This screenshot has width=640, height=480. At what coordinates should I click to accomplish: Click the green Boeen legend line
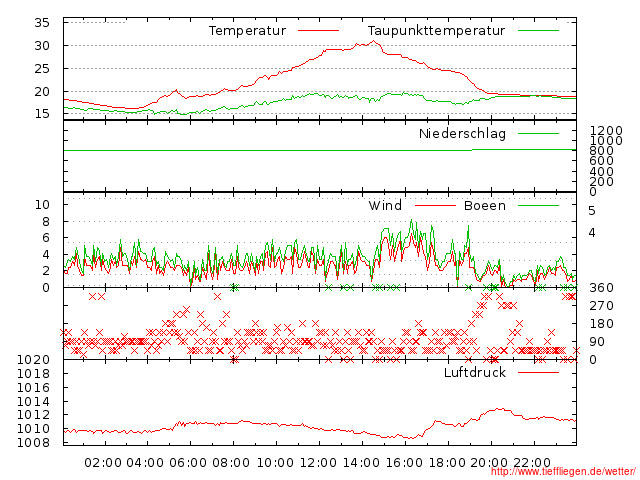pos(538,205)
